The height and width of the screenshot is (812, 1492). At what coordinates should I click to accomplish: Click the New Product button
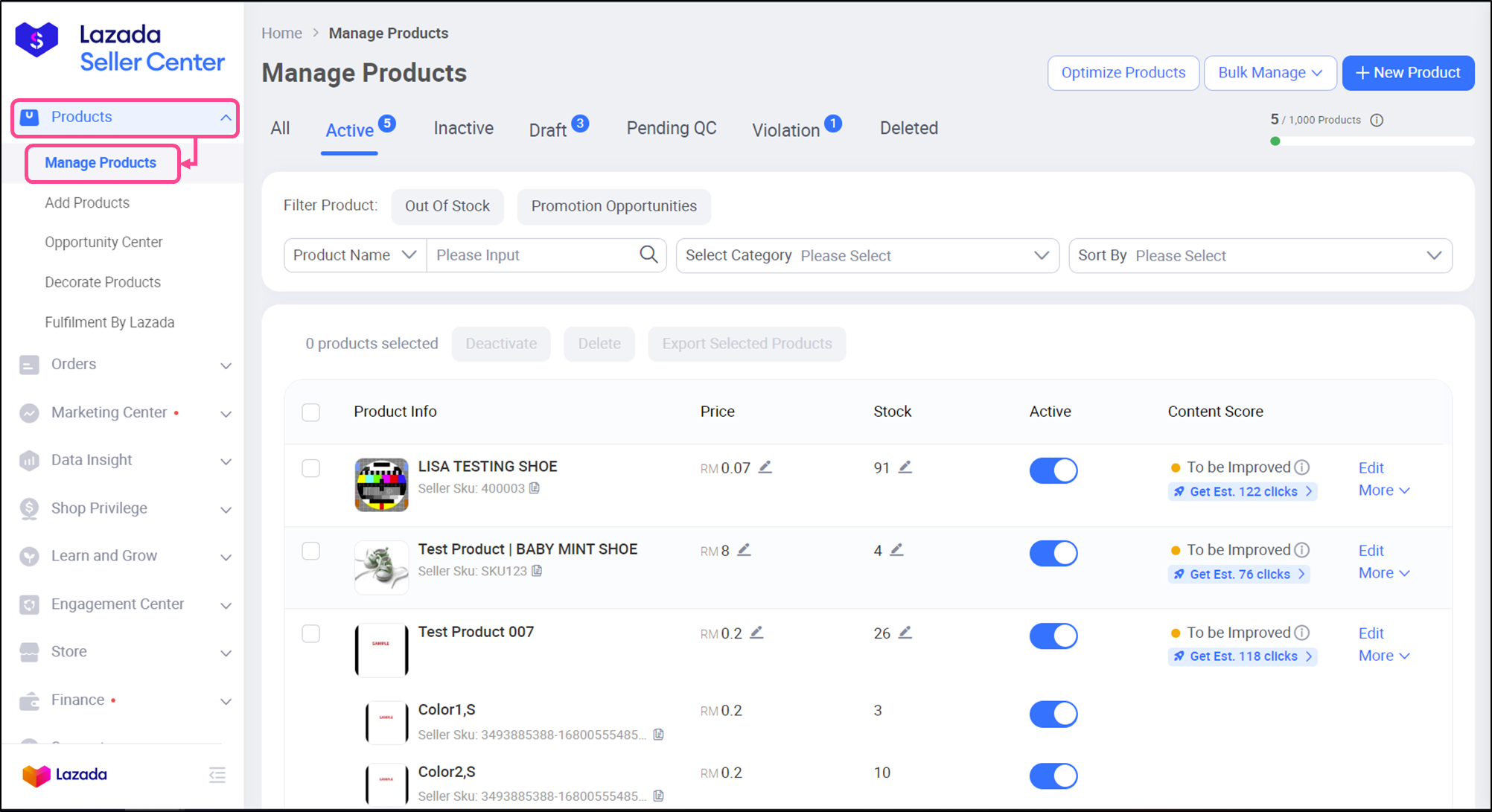pyautogui.click(x=1407, y=73)
